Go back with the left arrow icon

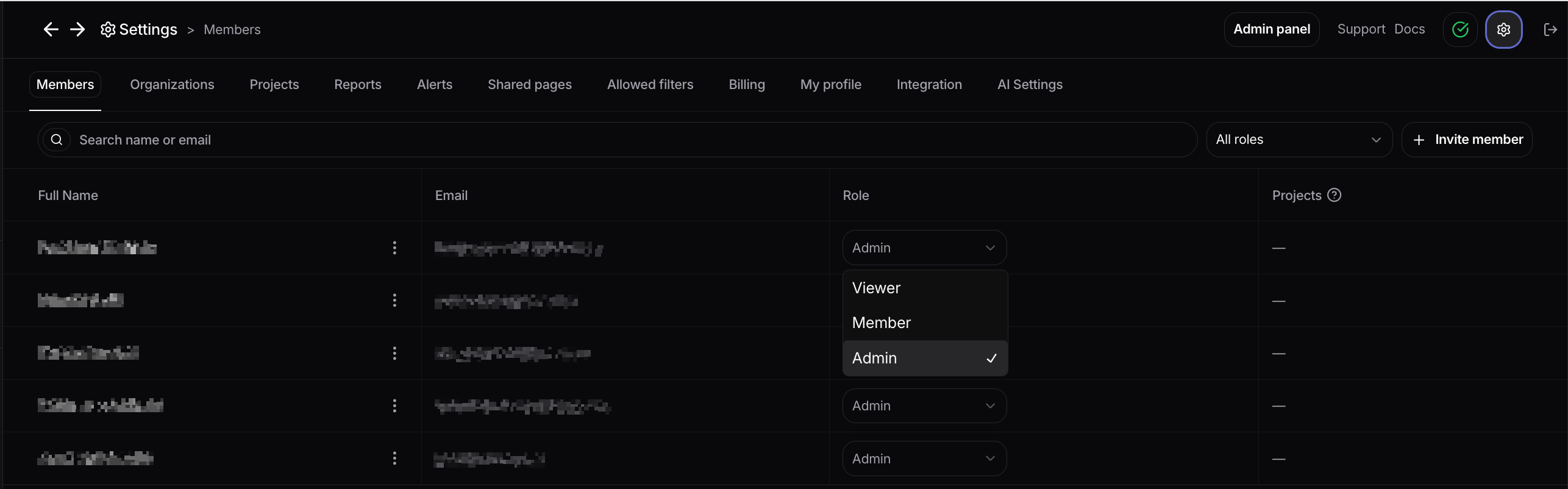point(51,29)
